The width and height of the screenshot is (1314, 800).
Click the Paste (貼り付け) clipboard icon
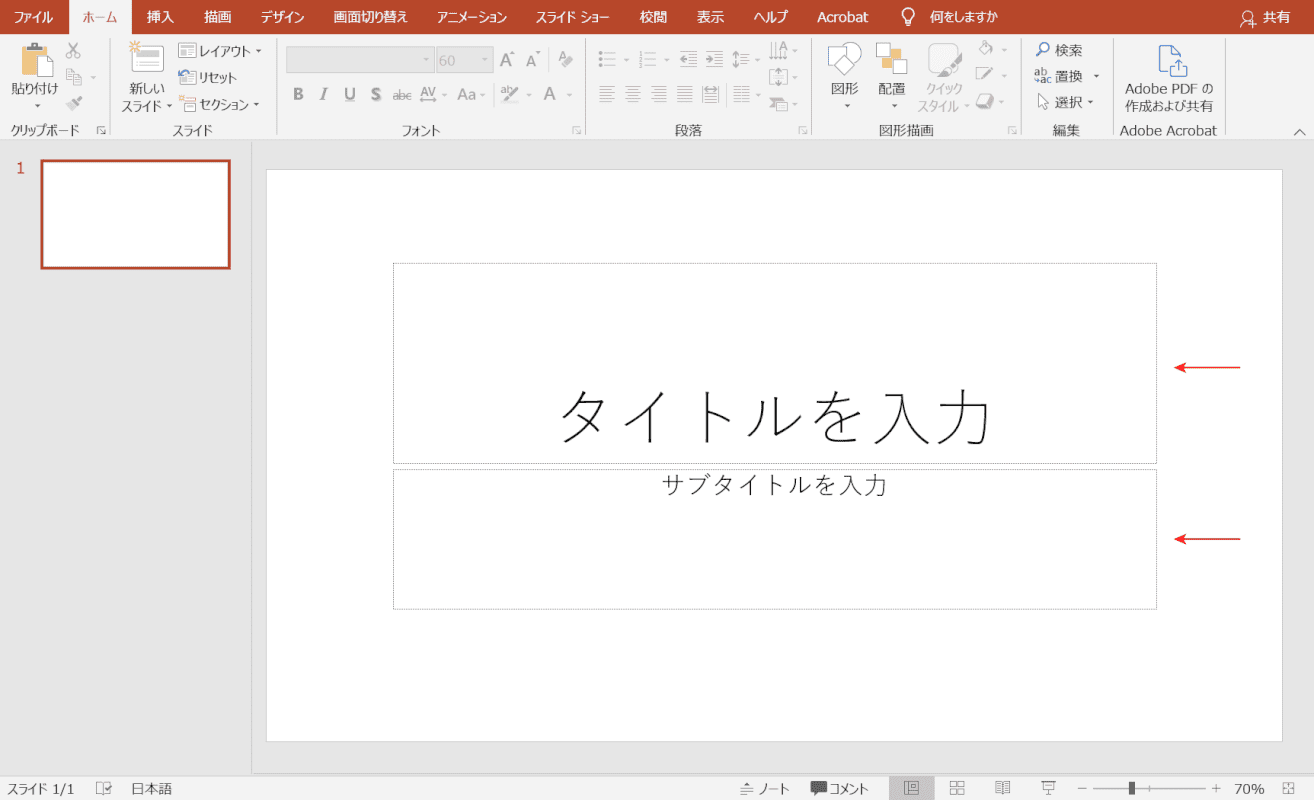(x=37, y=60)
